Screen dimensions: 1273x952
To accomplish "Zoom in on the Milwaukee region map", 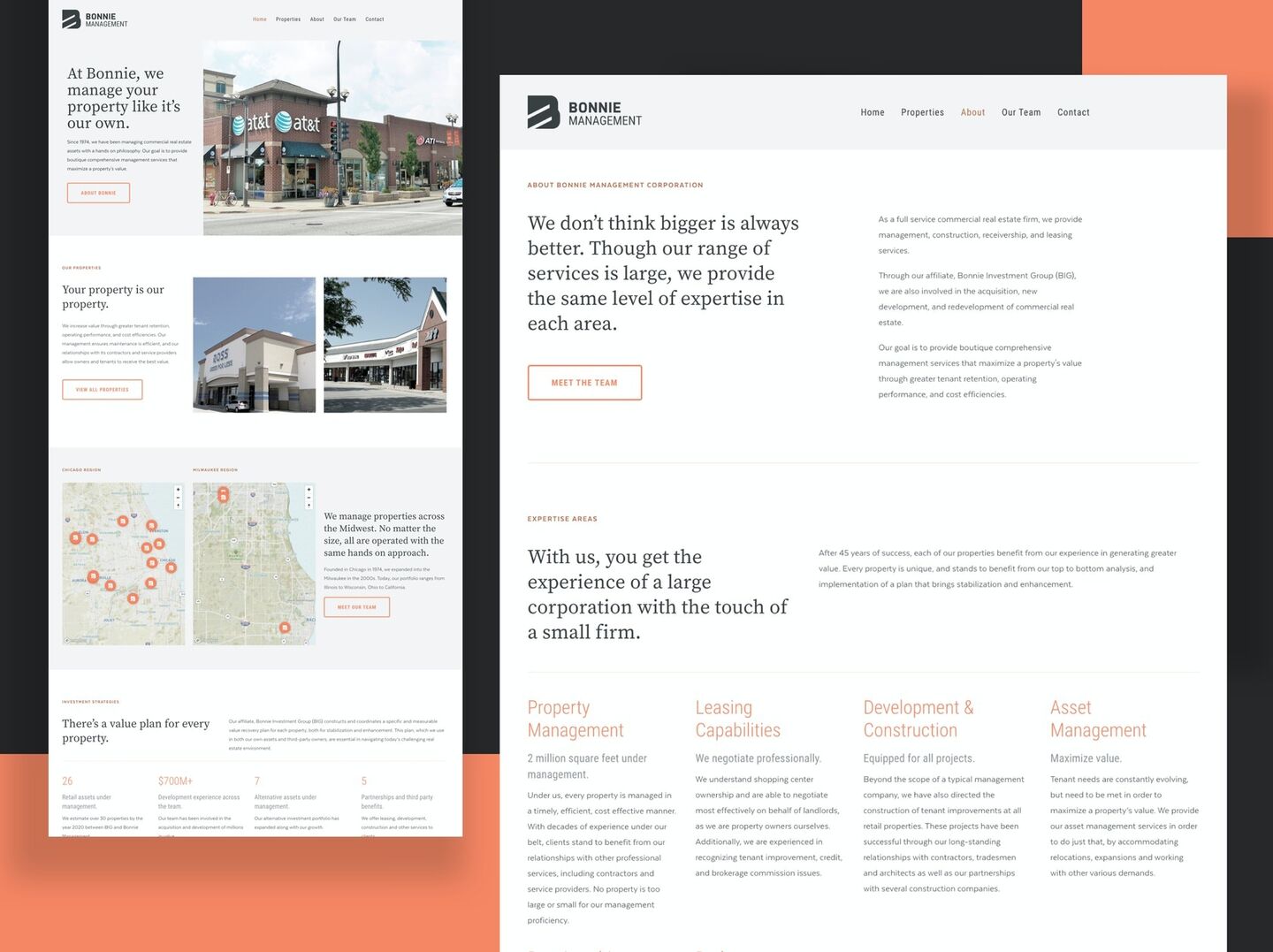I will click(309, 490).
